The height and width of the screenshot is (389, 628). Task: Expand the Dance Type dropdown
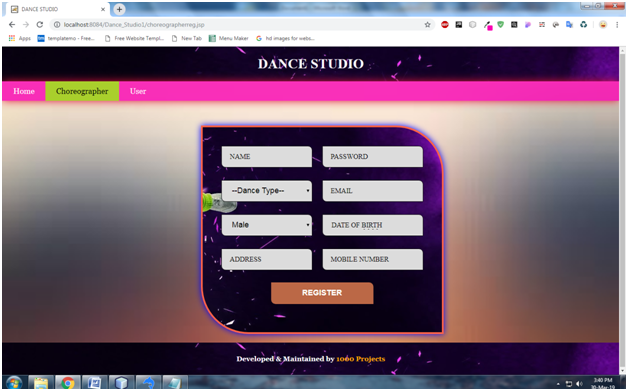[x=267, y=191]
